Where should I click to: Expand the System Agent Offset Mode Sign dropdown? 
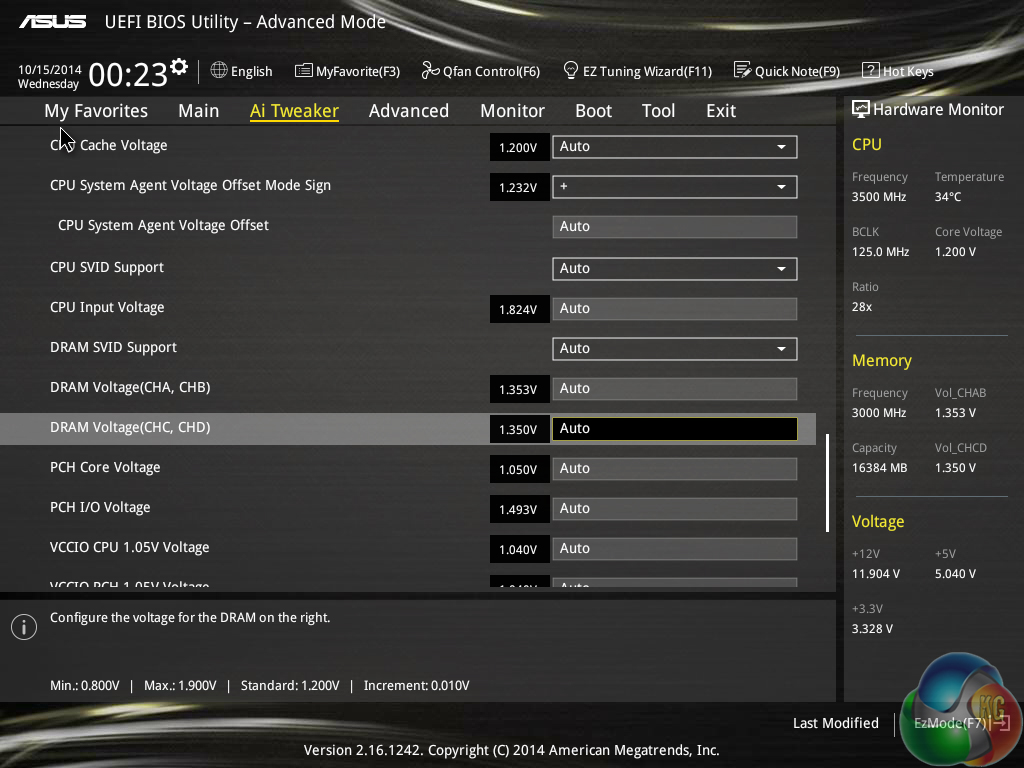pos(675,187)
